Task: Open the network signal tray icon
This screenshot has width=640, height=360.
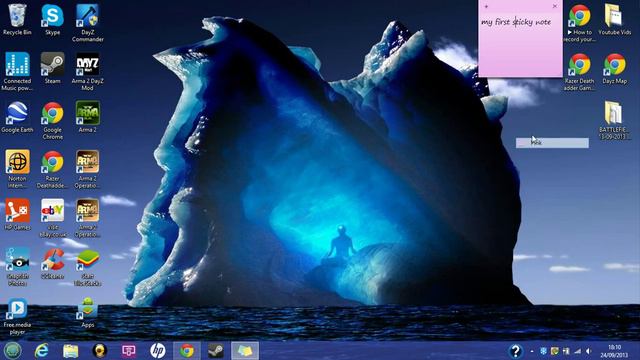Action: pos(577,351)
